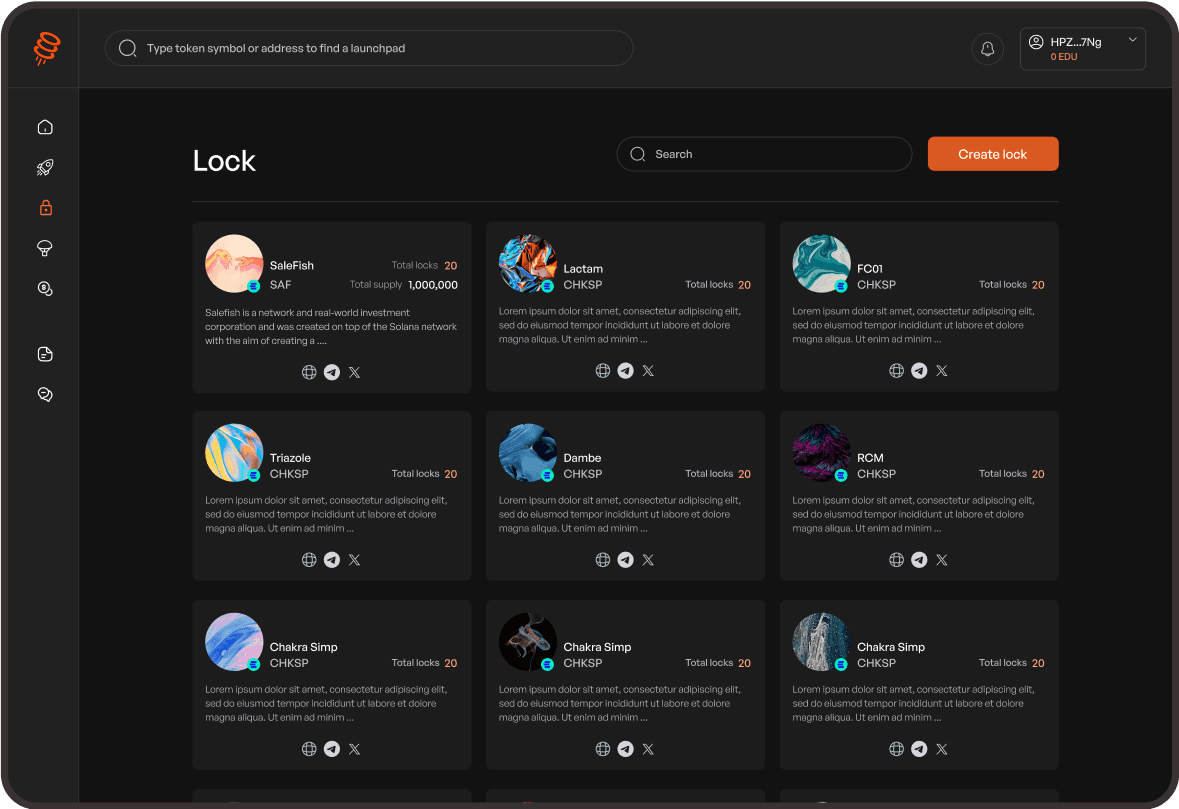Viewport: 1179px width, 809px height.
Task: Click the SaleFish token avatar image
Action: (234, 263)
